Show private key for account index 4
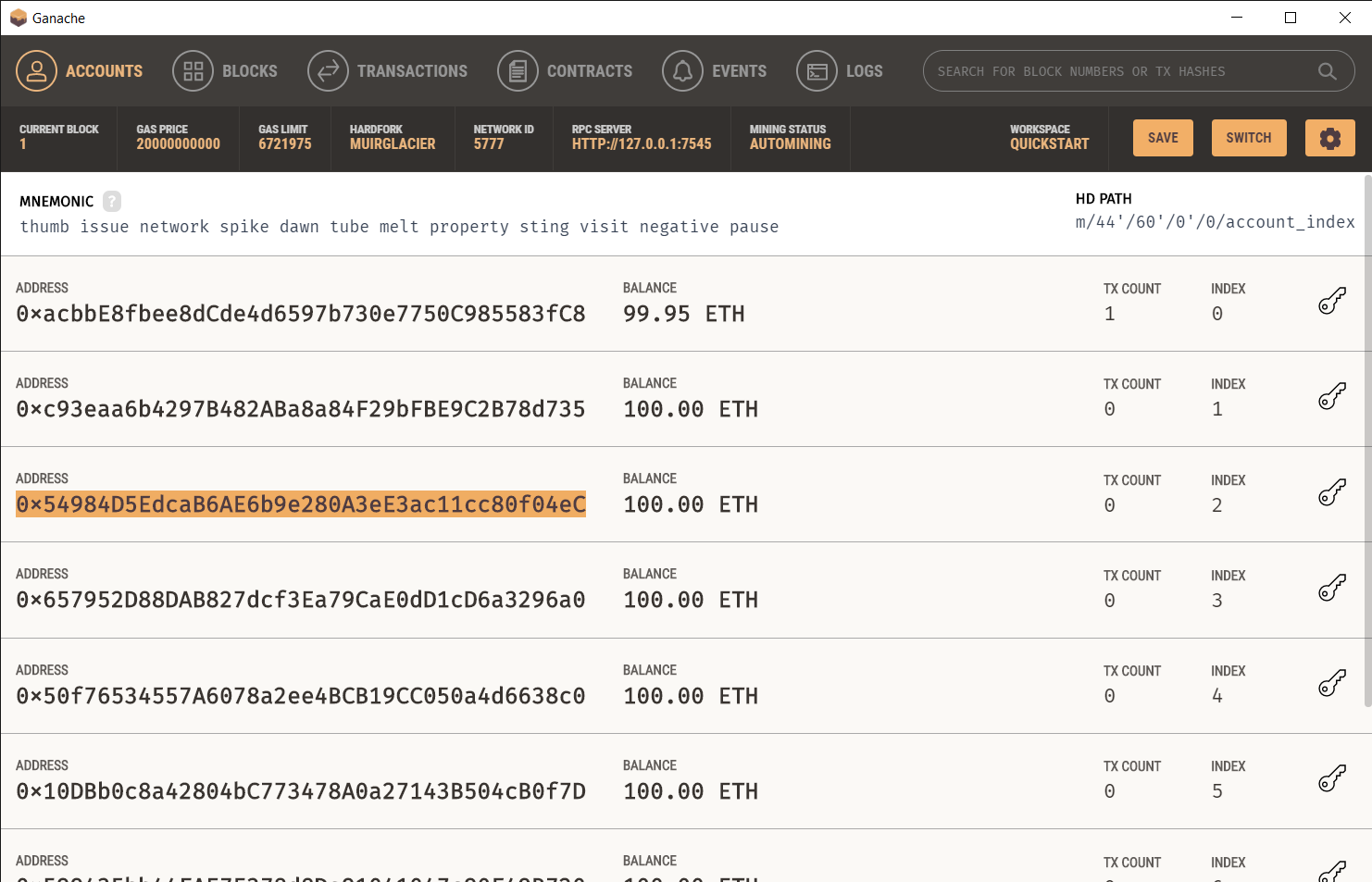This screenshot has width=1372, height=882. pos(1332,683)
